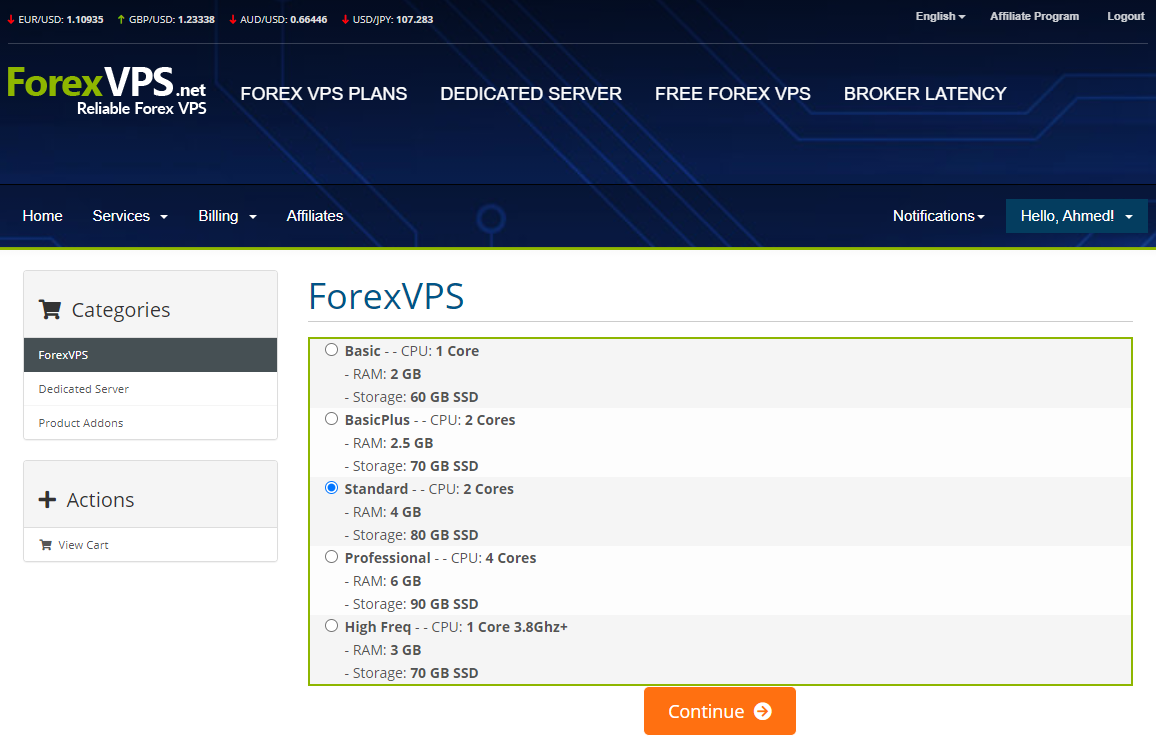Click the USD/JPY 107.283 rate
Screen dimensions: 1156x748
coord(392,20)
